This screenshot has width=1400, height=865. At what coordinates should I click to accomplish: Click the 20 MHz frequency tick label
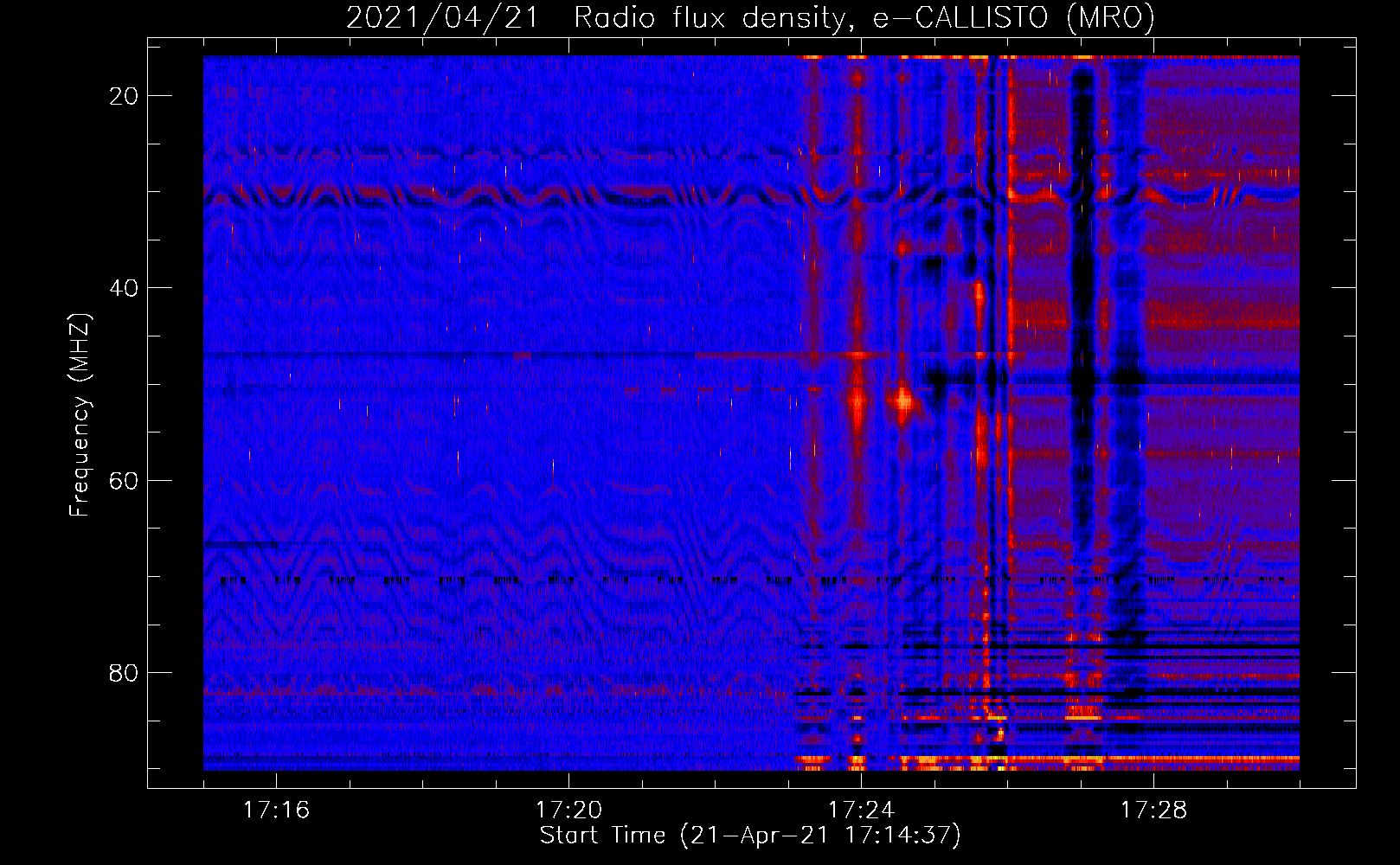pyautogui.click(x=124, y=96)
